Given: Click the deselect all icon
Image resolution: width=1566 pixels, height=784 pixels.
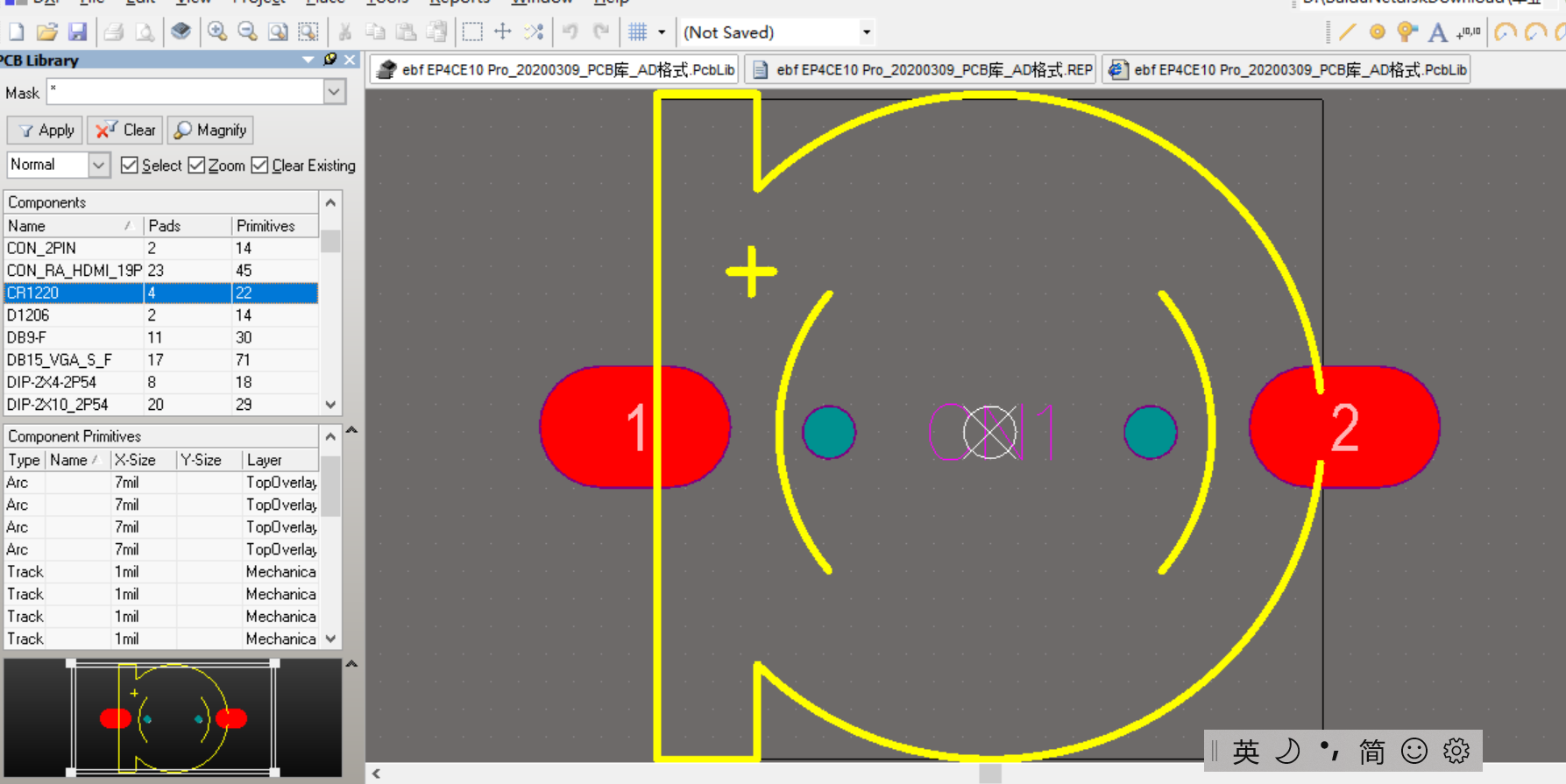Looking at the screenshot, I should pyautogui.click(x=534, y=32).
